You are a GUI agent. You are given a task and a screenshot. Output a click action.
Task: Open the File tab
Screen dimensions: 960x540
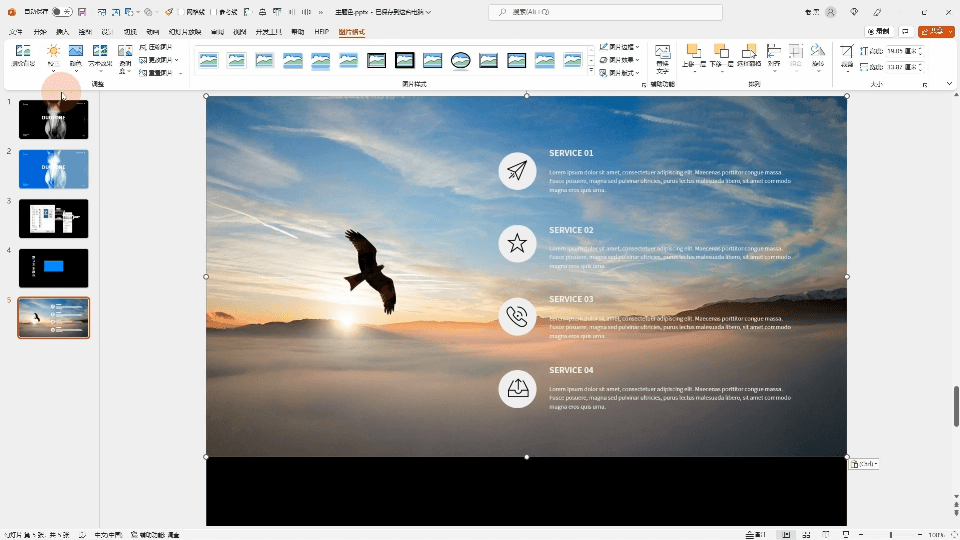click(x=16, y=32)
